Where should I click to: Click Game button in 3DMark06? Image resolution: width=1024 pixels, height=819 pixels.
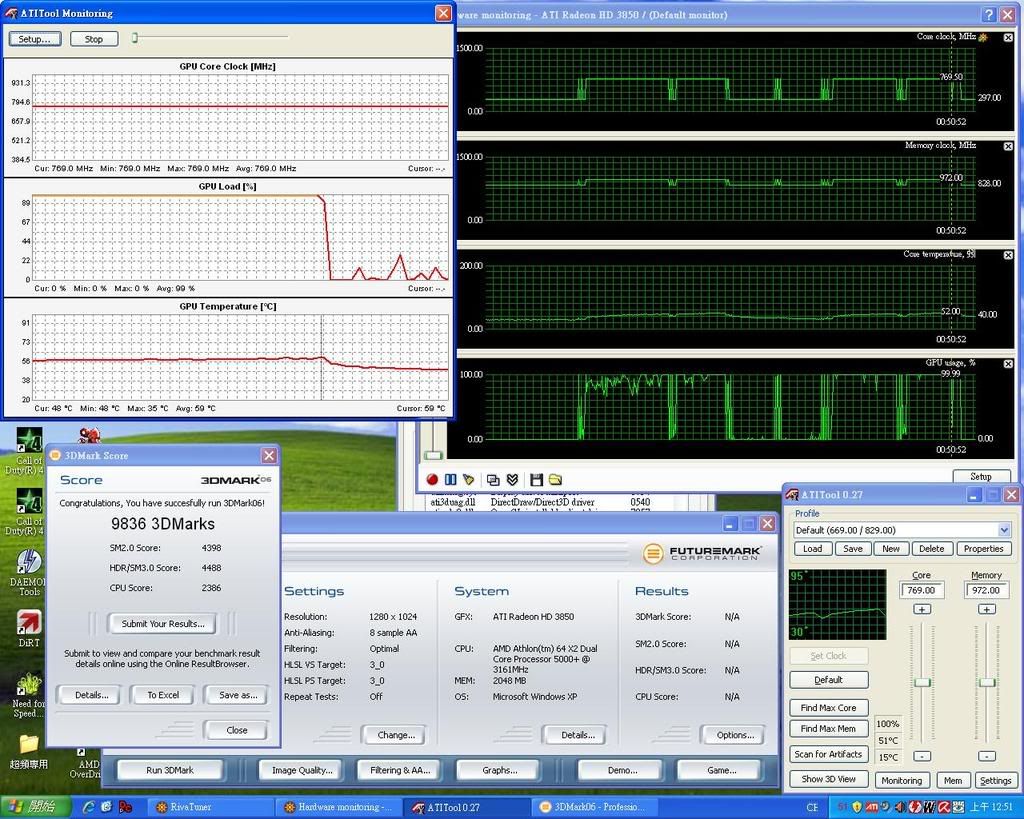[x=721, y=770]
